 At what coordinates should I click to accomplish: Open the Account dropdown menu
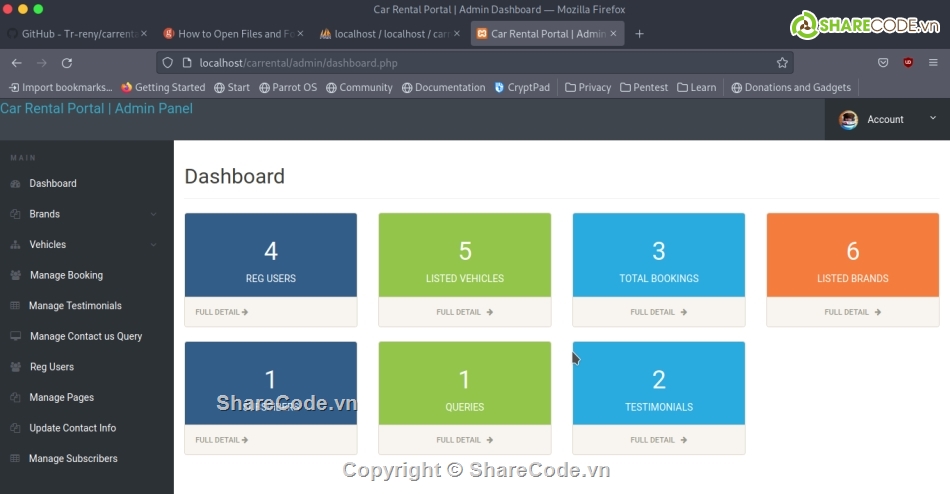coord(886,119)
